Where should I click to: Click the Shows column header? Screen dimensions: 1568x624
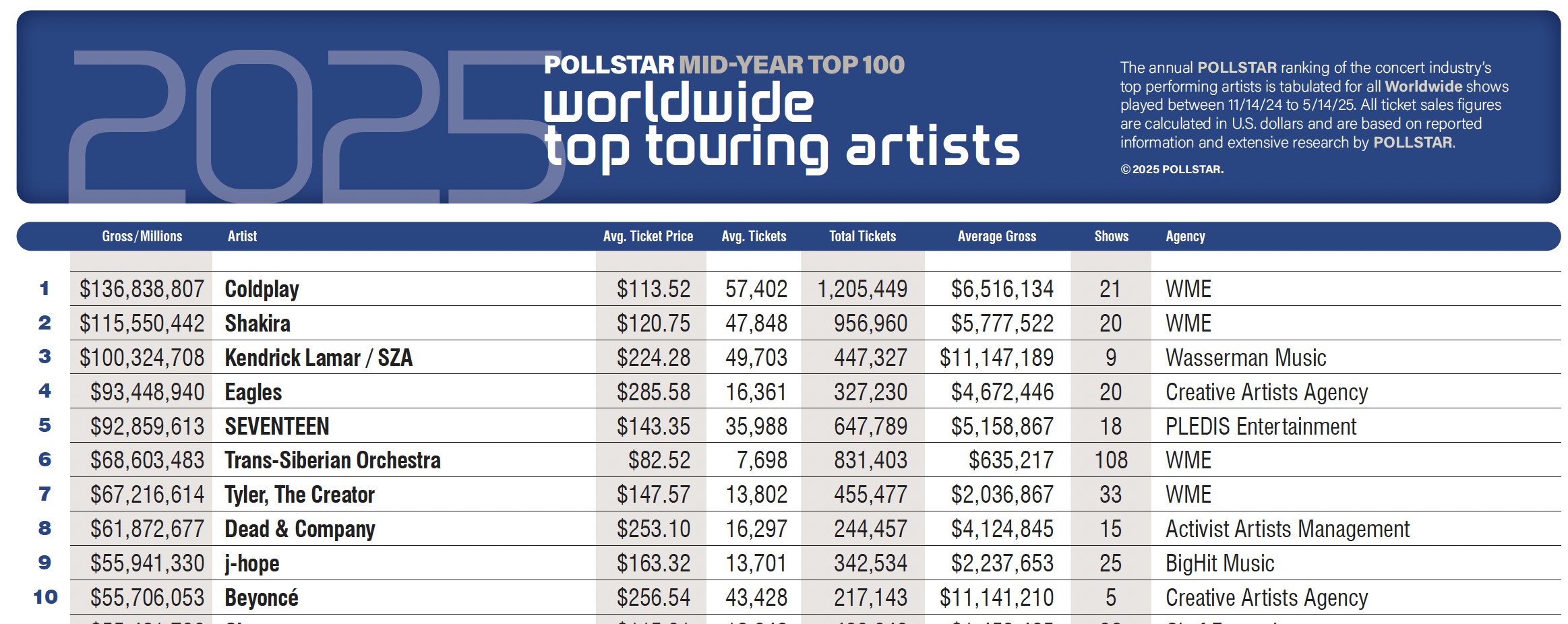[1111, 237]
